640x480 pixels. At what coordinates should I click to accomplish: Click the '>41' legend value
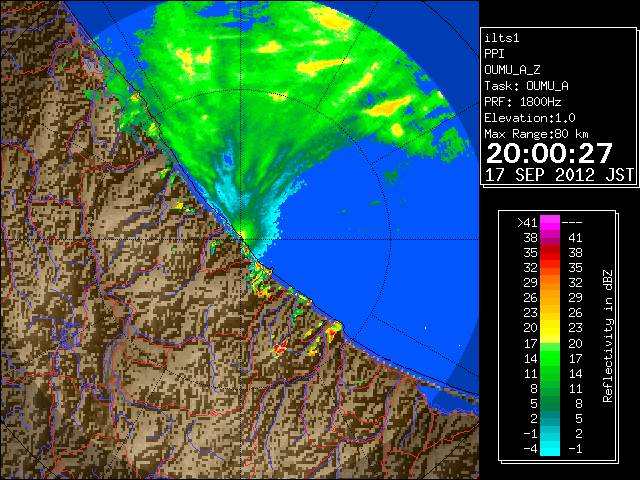[x=527, y=223]
